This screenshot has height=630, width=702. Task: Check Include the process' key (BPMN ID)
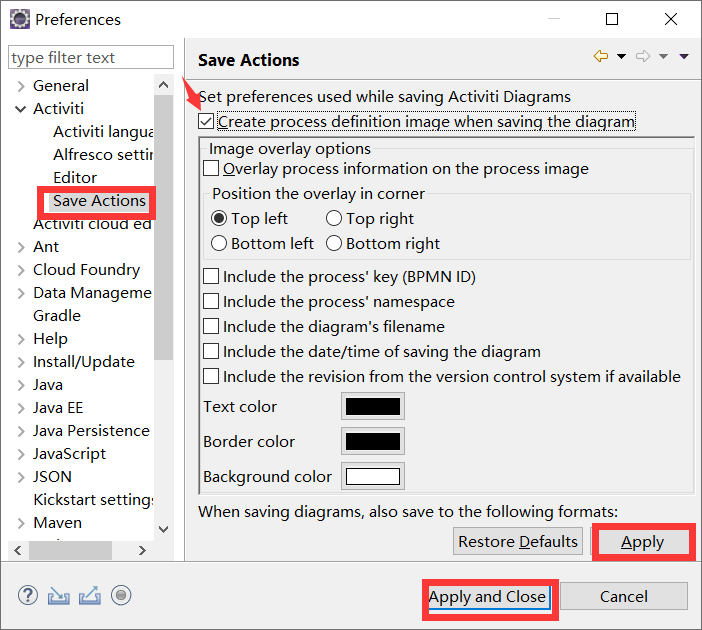[x=211, y=277]
